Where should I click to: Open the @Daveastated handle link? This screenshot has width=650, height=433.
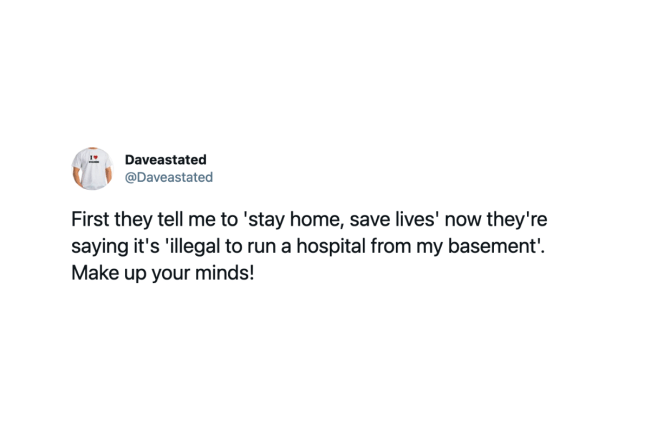click(x=168, y=177)
